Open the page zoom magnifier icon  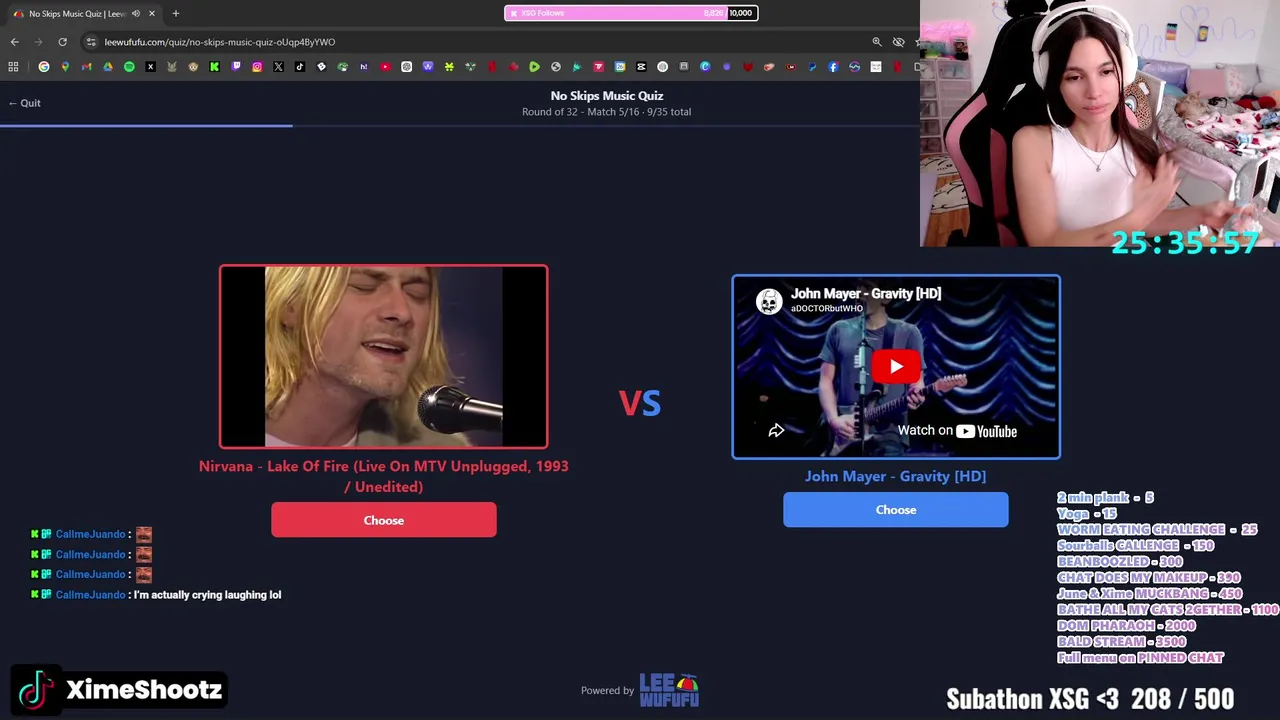pyautogui.click(x=877, y=42)
